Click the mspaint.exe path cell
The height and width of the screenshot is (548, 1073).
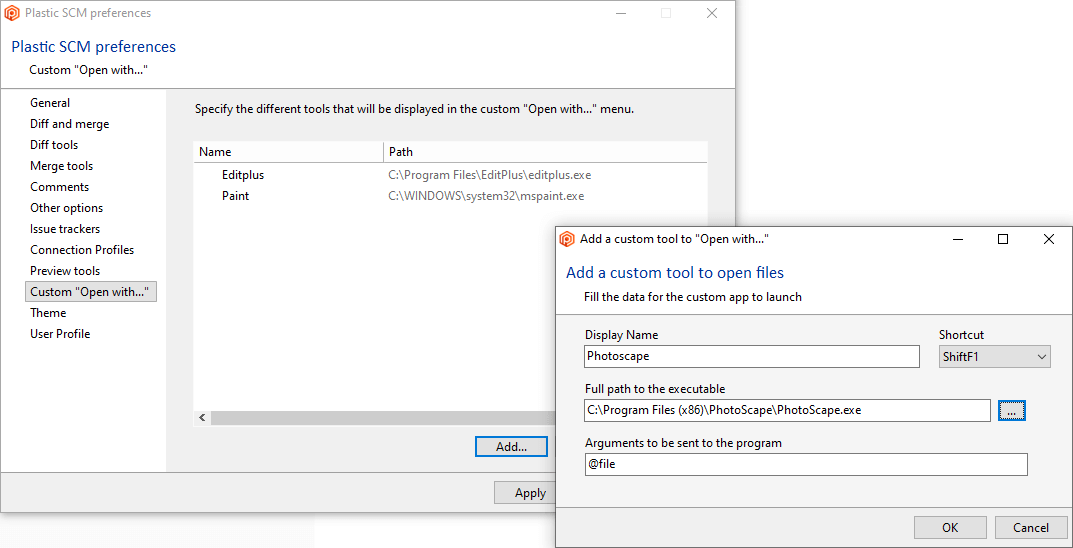click(486, 196)
